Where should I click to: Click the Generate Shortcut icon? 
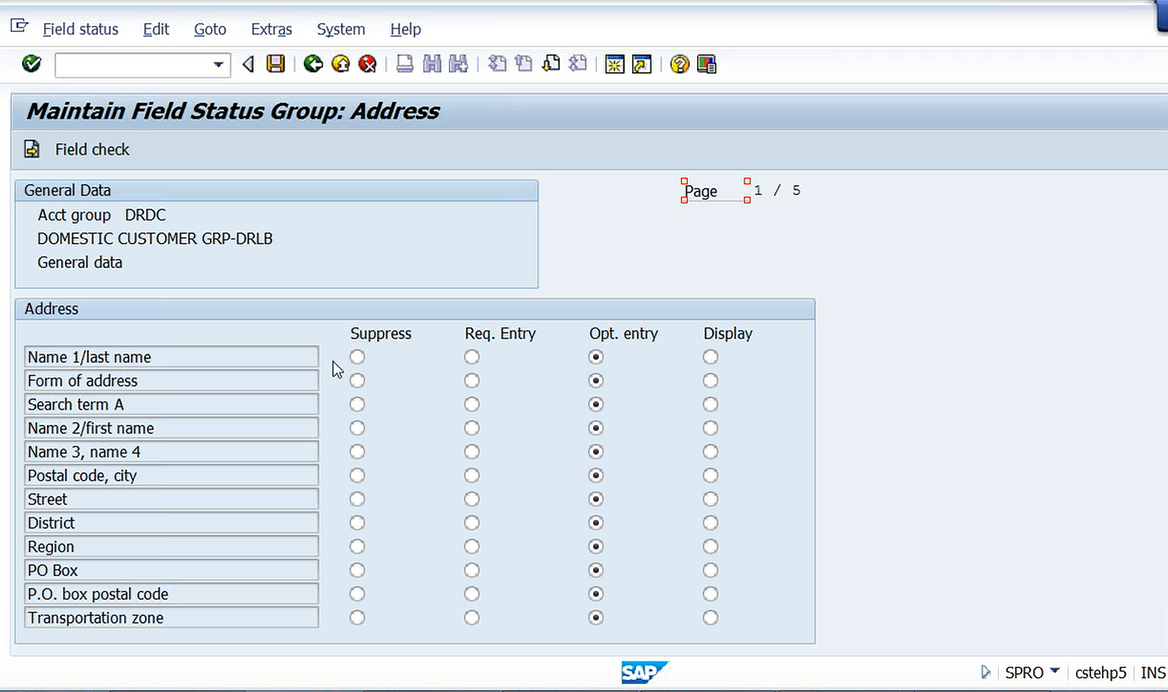[x=641, y=65]
